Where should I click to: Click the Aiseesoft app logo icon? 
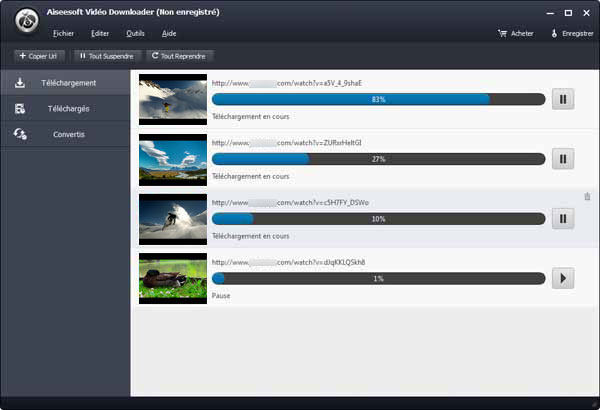coord(27,20)
